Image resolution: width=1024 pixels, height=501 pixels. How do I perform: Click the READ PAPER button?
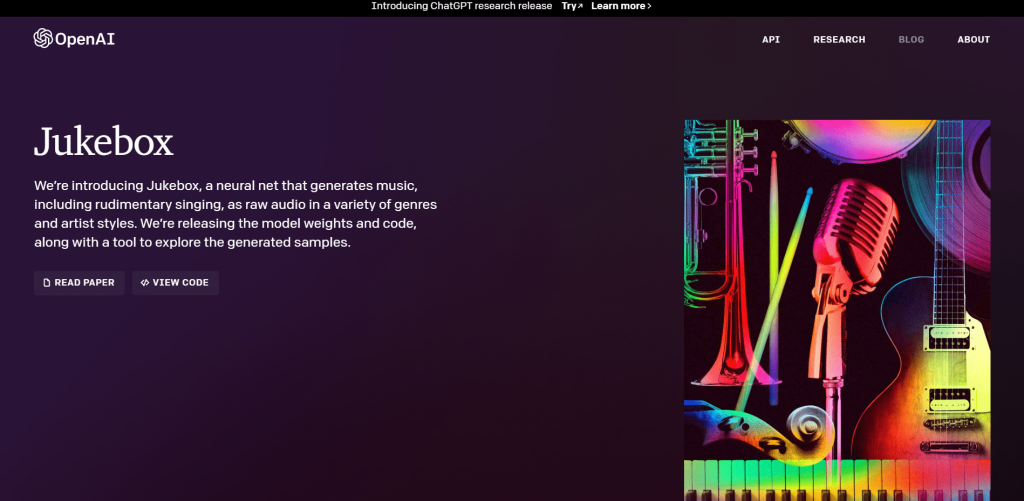pyautogui.click(x=79, y=283)
